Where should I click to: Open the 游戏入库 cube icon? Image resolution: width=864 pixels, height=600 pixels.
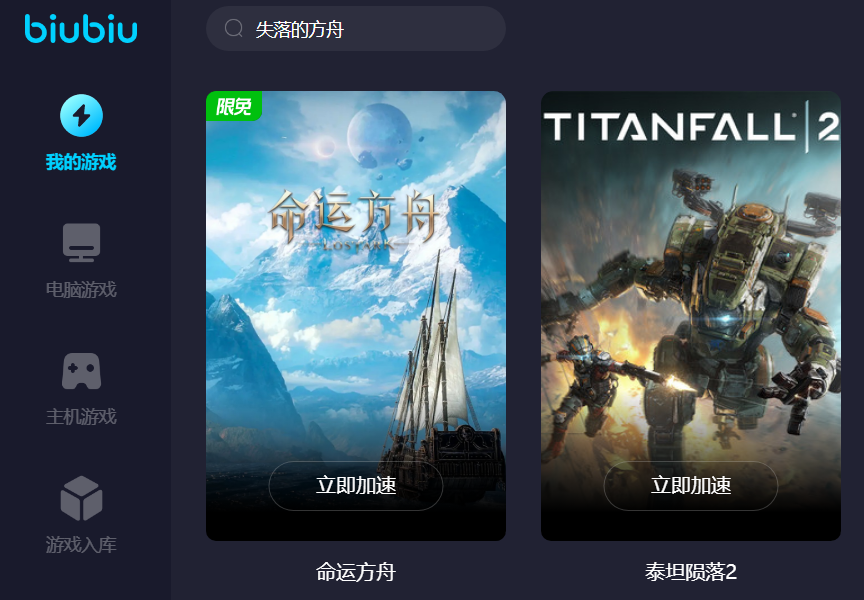(x=82, y=498)
